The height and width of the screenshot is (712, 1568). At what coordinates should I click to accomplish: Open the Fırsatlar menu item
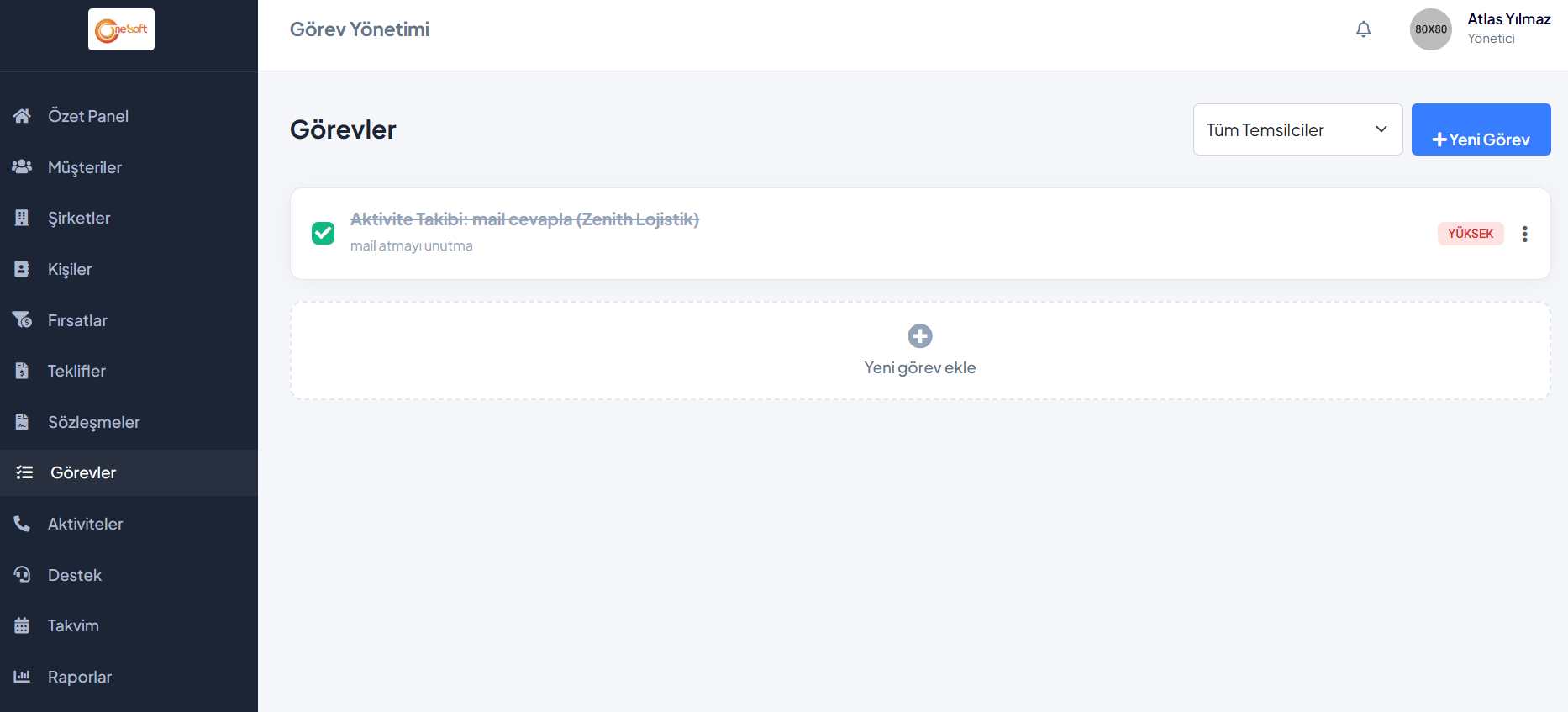coord(77,320)
